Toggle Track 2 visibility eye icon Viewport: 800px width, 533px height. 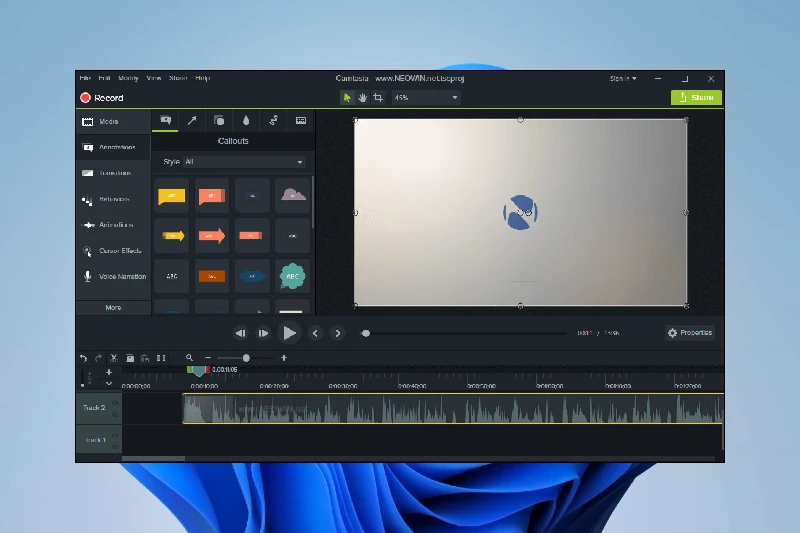[x=115, y=403]
